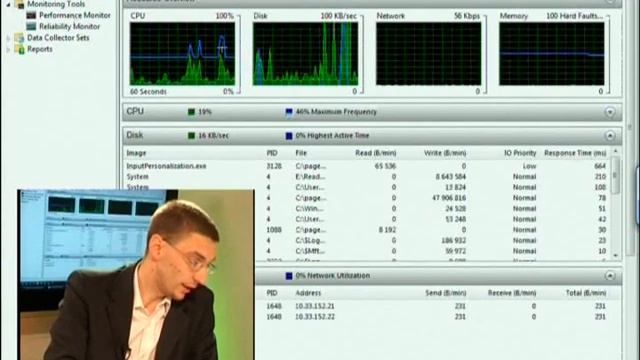Click blue swatch beside Highest Active Time
Viewport: 640px width, 360px height.
pyautogui.click(x=289, y=136)
